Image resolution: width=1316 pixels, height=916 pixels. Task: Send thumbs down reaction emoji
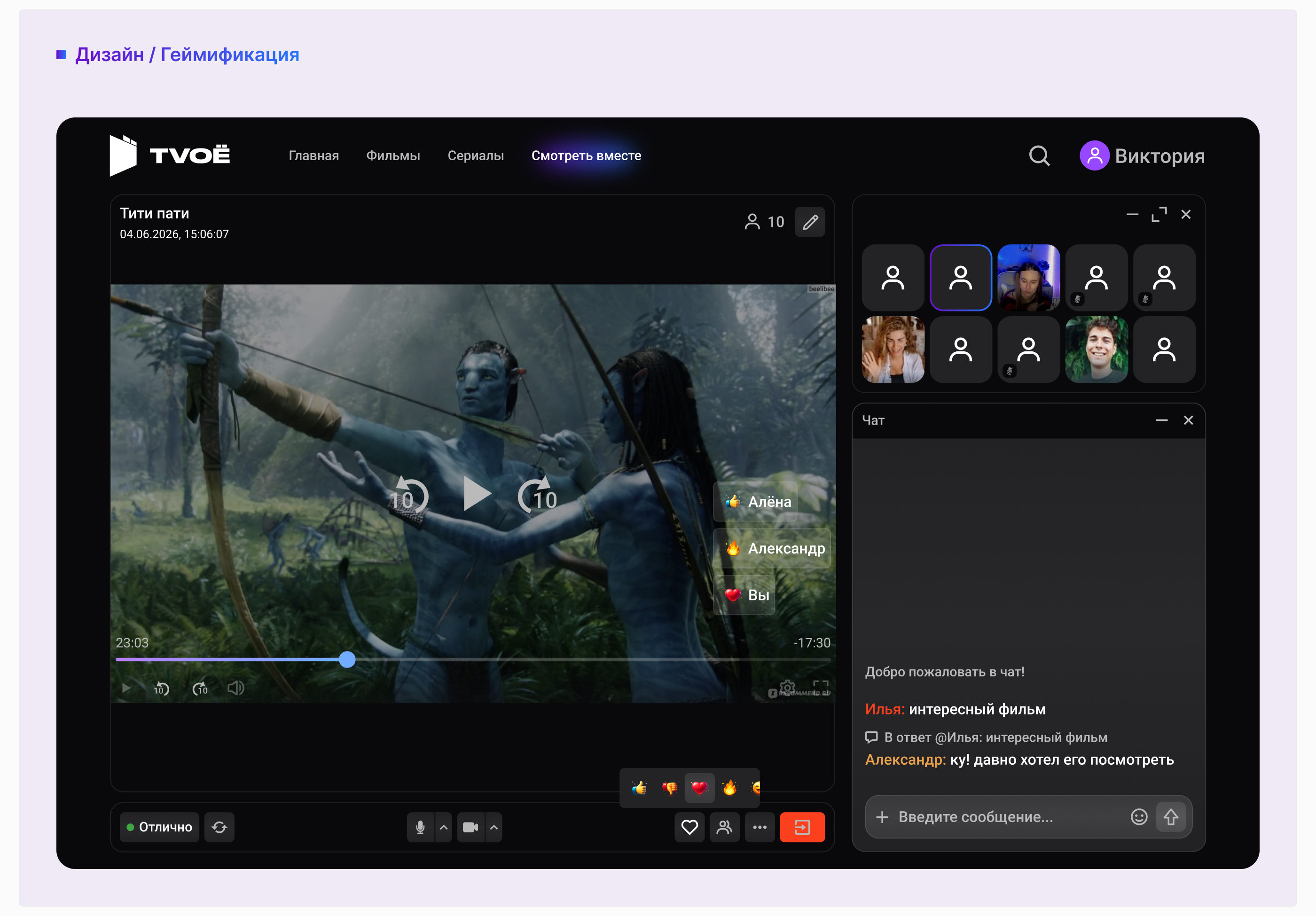(669, 788)
